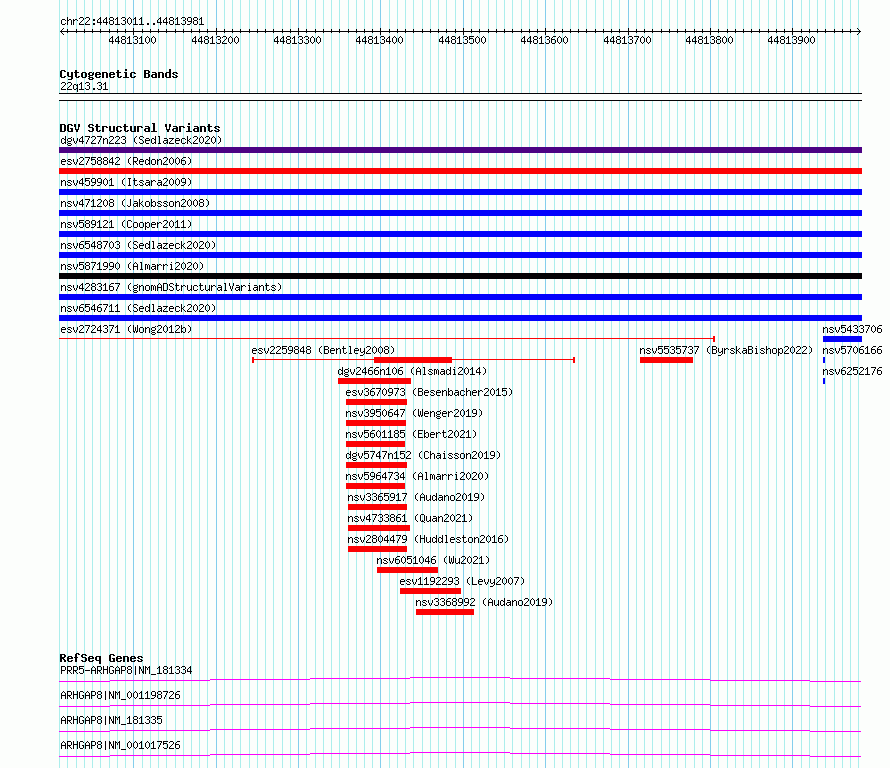Open nsv3365917 (Audano2019) variant
This screenshot has width=890, height=768.
pyautogui.click(x=416, y=497)
